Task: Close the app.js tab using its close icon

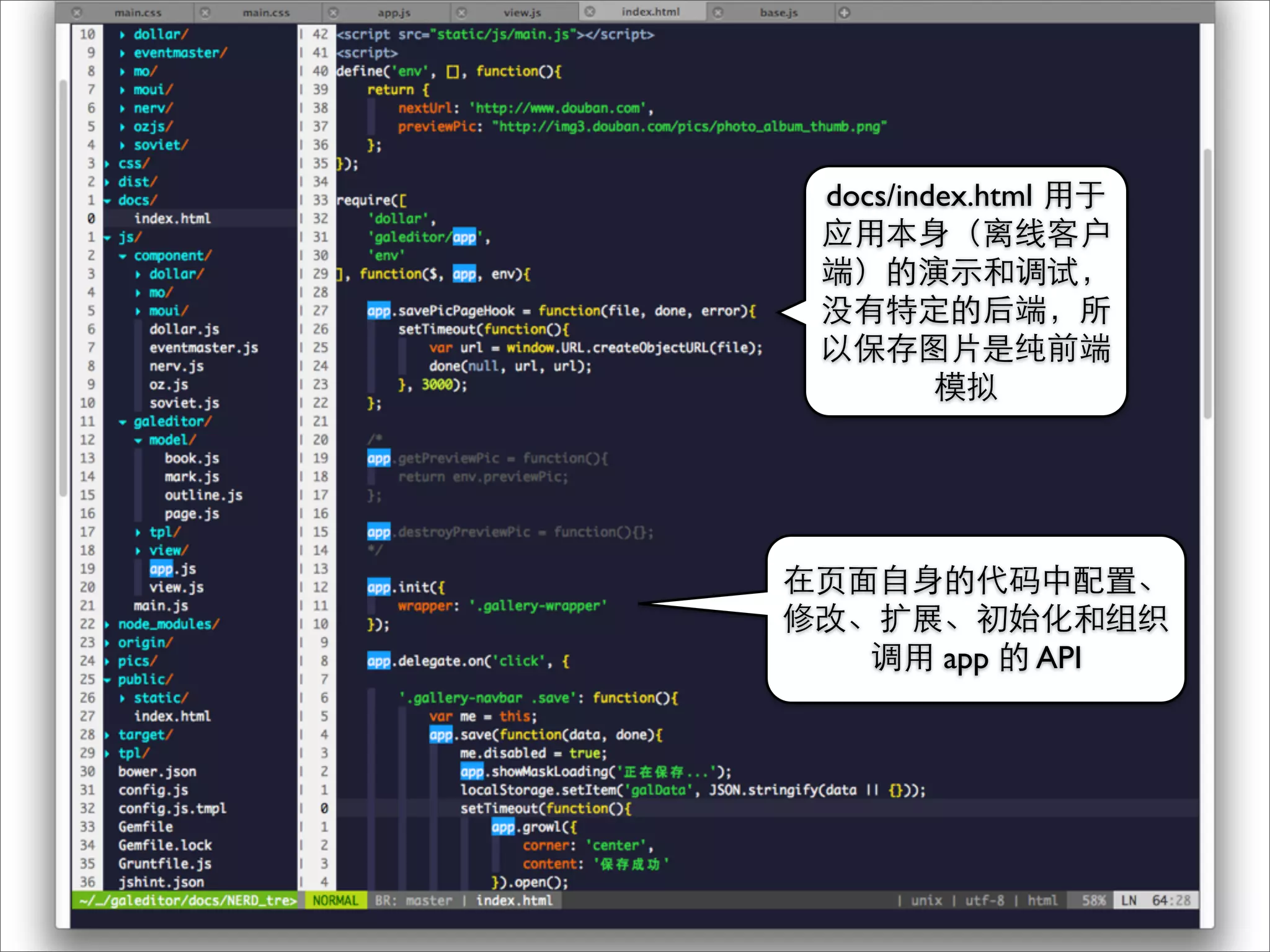Action: click(334, 12)
